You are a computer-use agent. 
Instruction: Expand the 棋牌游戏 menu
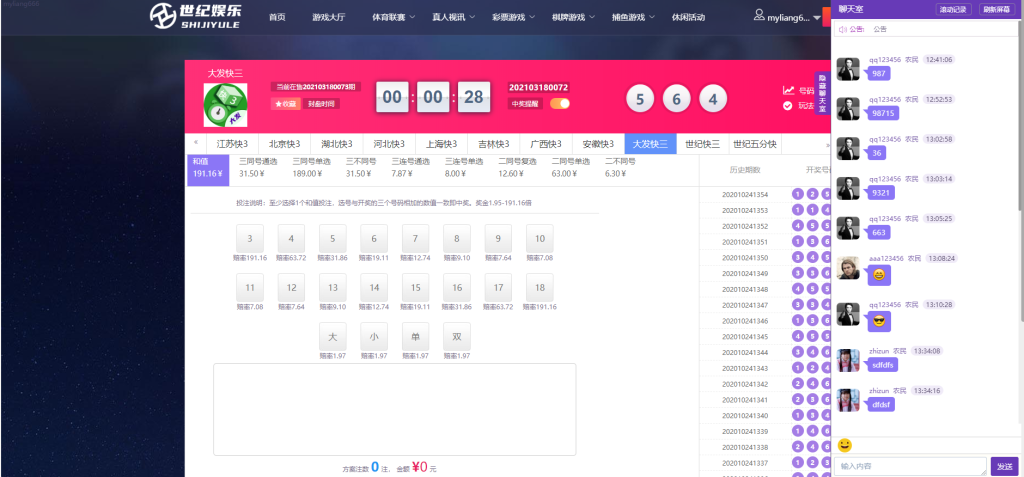tap(573, 17)
